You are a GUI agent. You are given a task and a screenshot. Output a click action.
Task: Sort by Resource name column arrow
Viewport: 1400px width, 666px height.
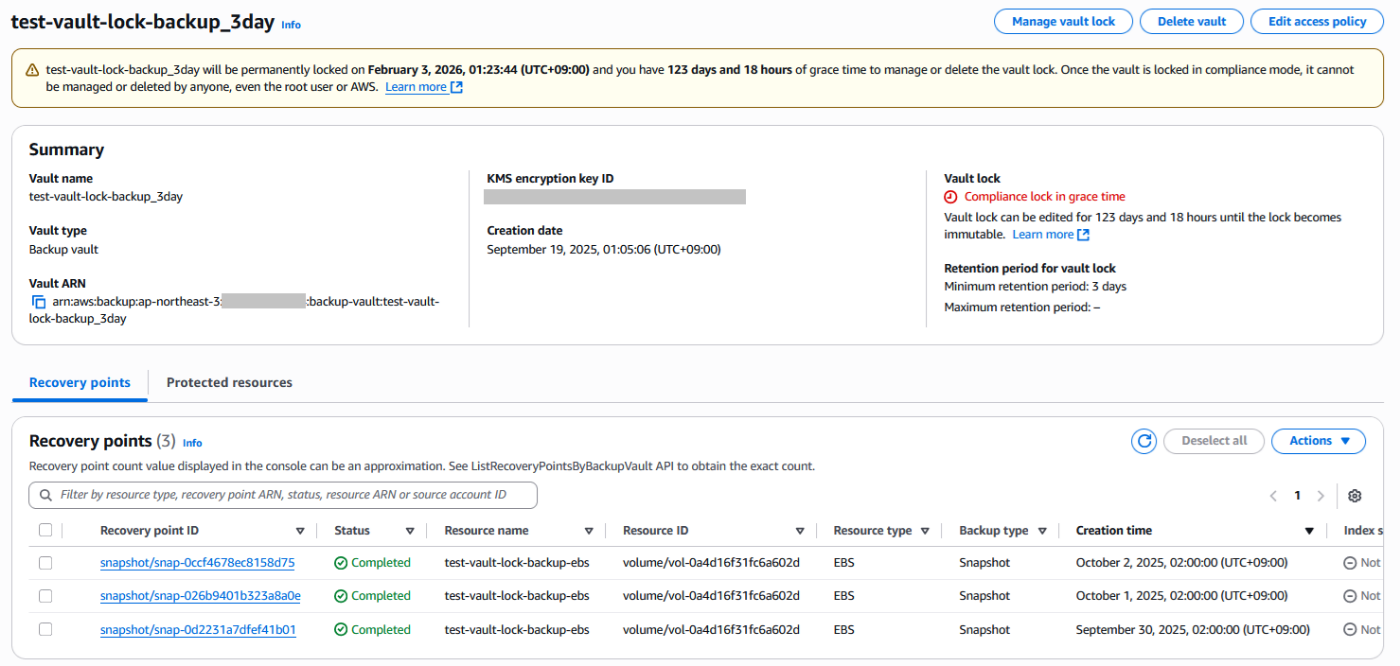(x=589, y=531)
